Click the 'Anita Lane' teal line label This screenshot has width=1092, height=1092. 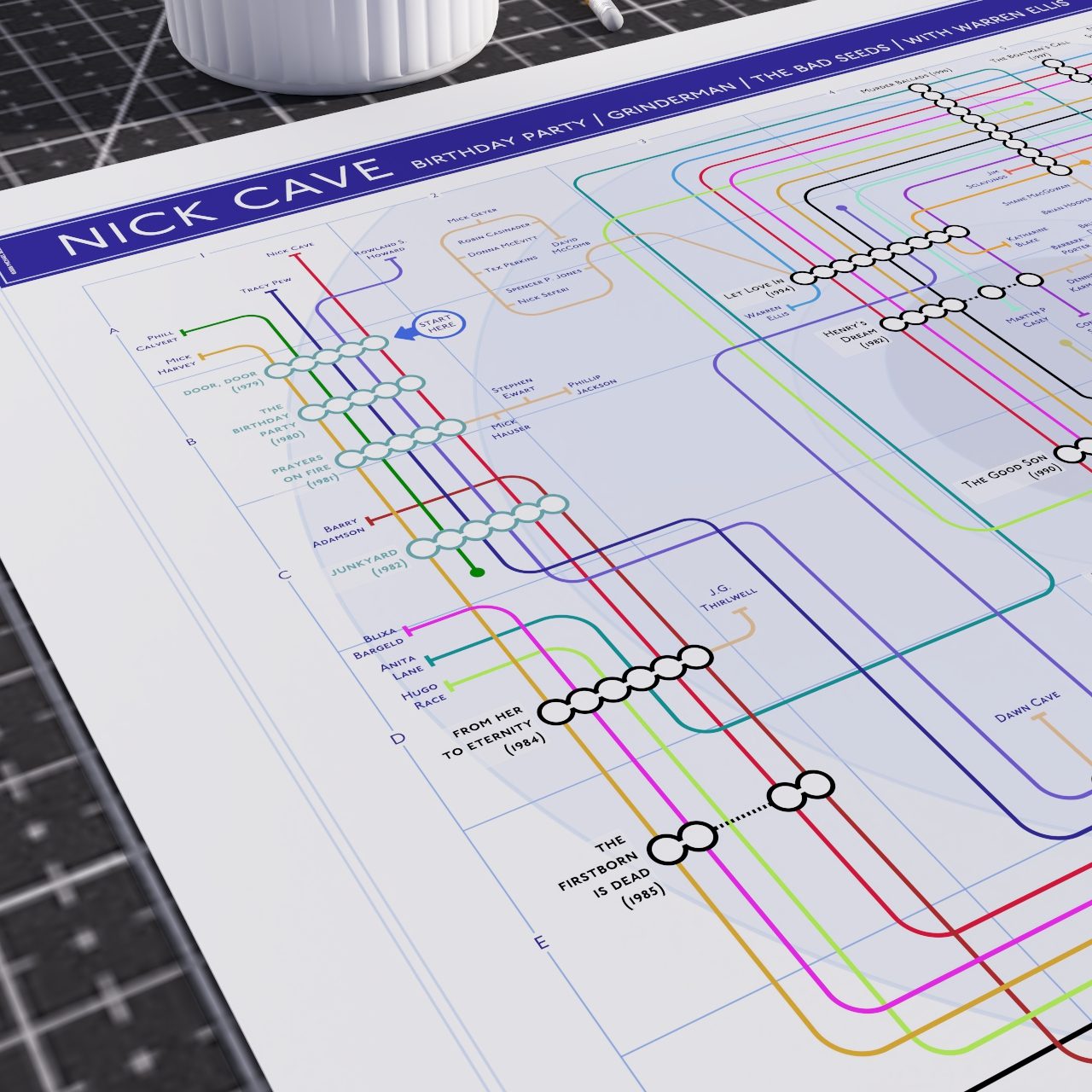(403, 666)
